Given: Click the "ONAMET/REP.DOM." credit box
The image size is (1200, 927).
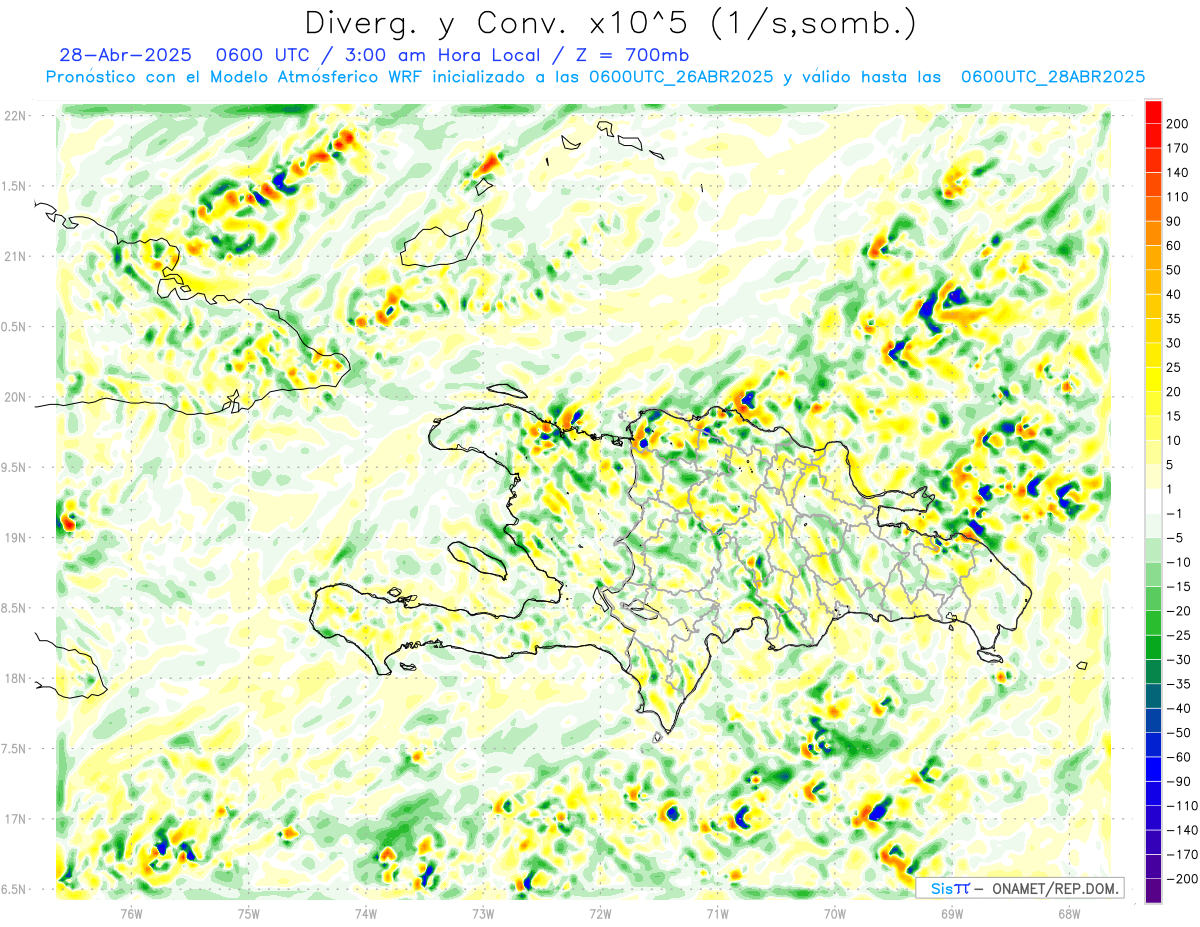Looking at the screenshot, I should click(x=1019, y=888).
